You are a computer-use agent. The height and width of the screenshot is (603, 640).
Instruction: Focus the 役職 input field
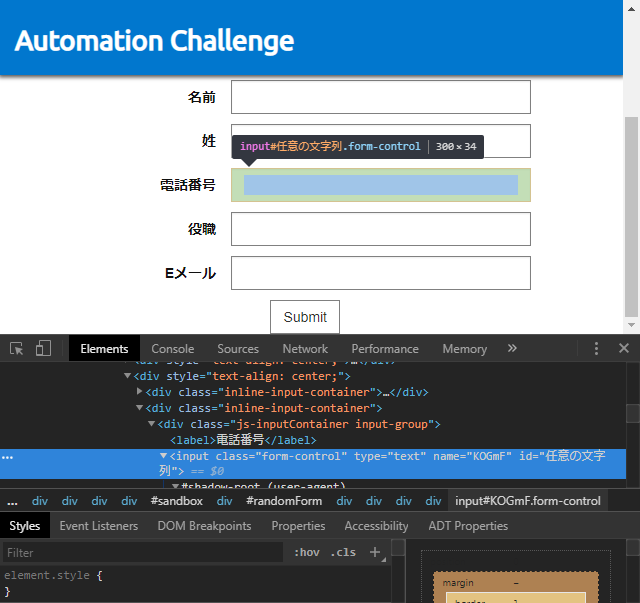click(x=381, y=229)
